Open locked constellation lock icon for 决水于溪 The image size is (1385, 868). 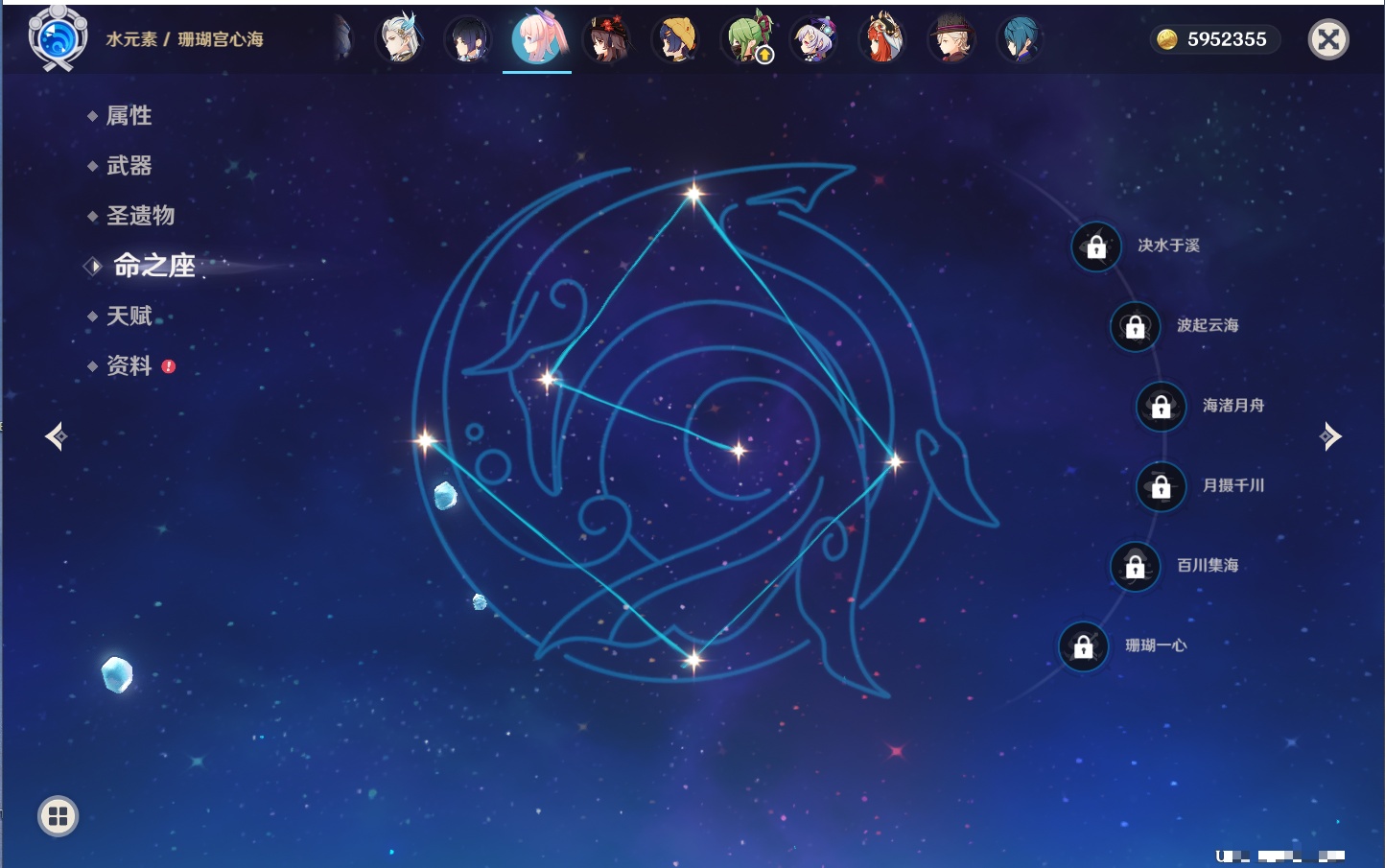(x=1096, y=246)
